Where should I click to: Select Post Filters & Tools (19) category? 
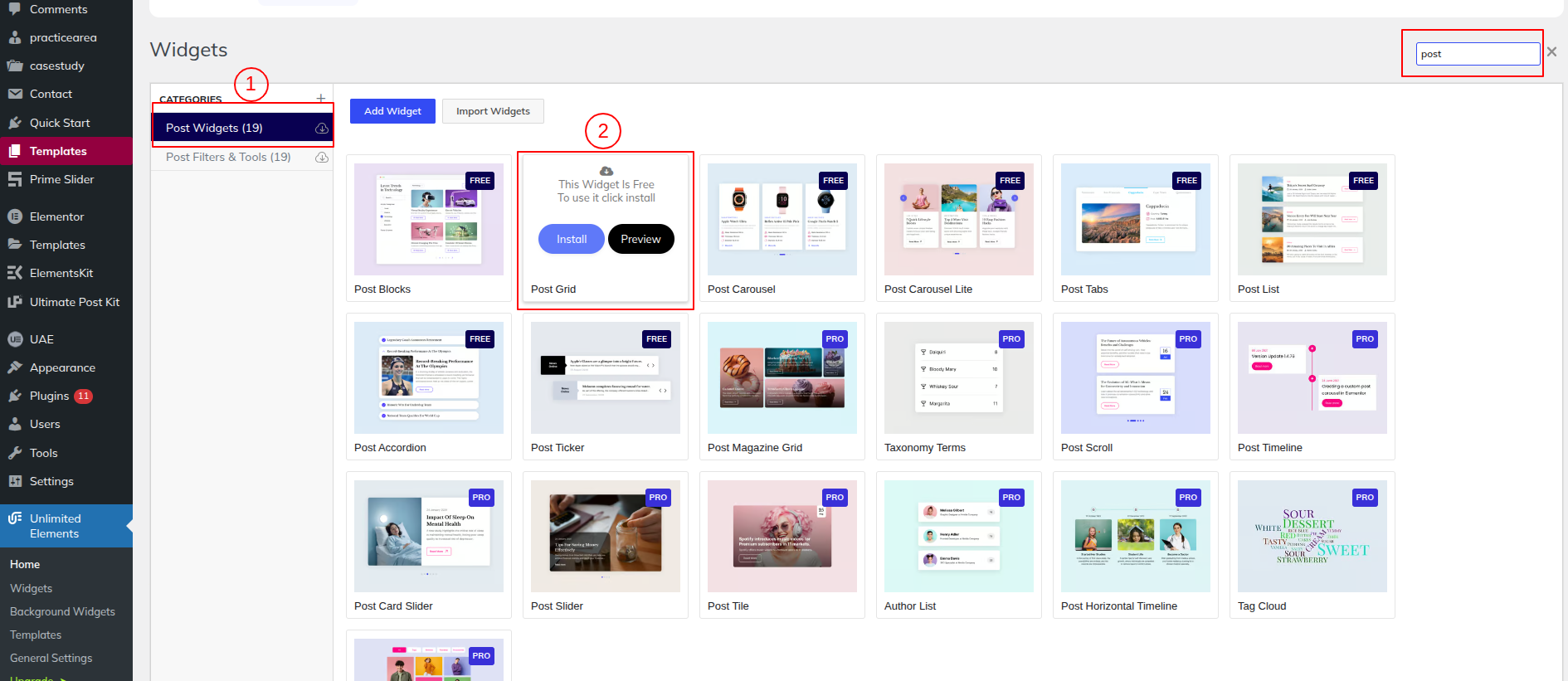click(x=241, y=157)
